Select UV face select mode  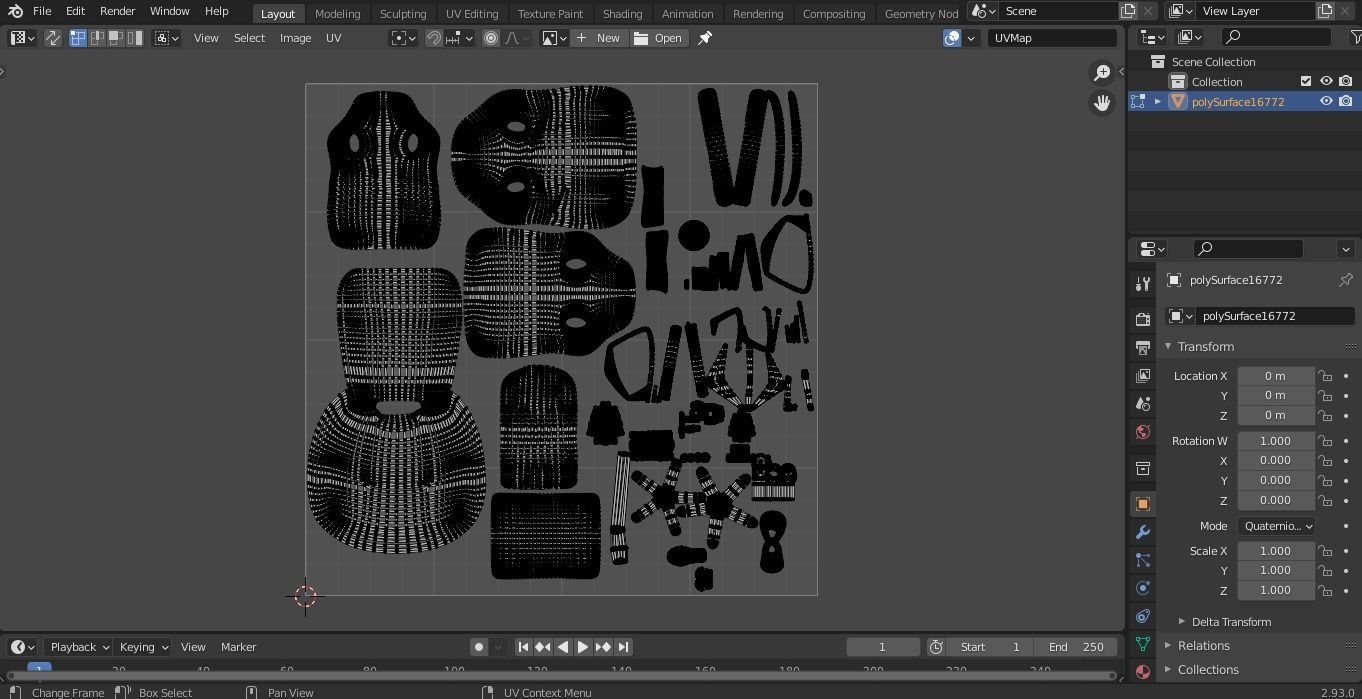click(x=116, y=38)
